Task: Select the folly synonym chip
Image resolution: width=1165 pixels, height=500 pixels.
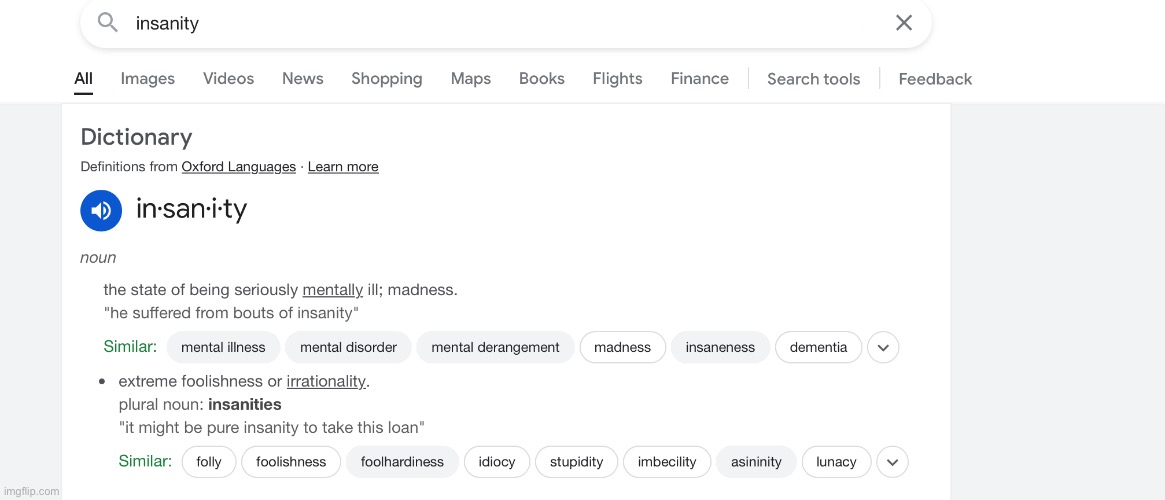Action: (x=209, y=462)
